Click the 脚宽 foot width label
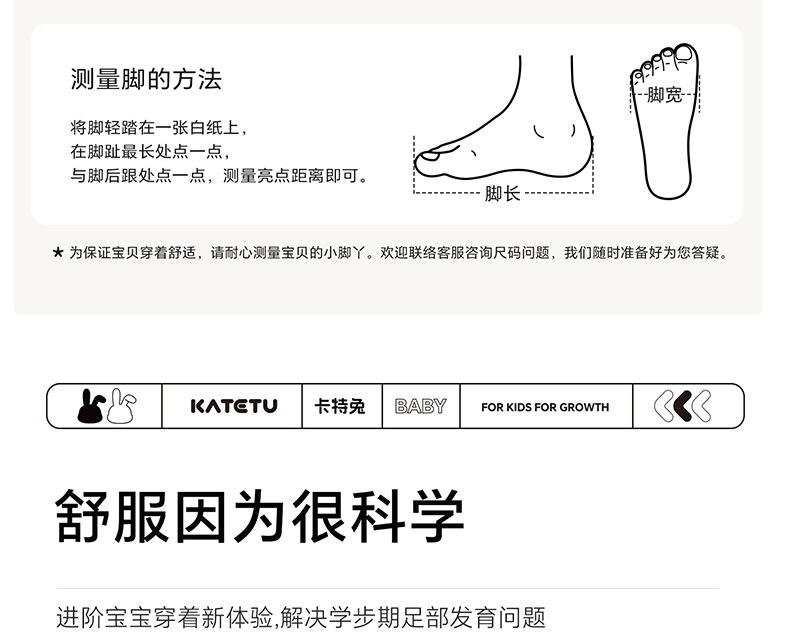 point(664,95)
